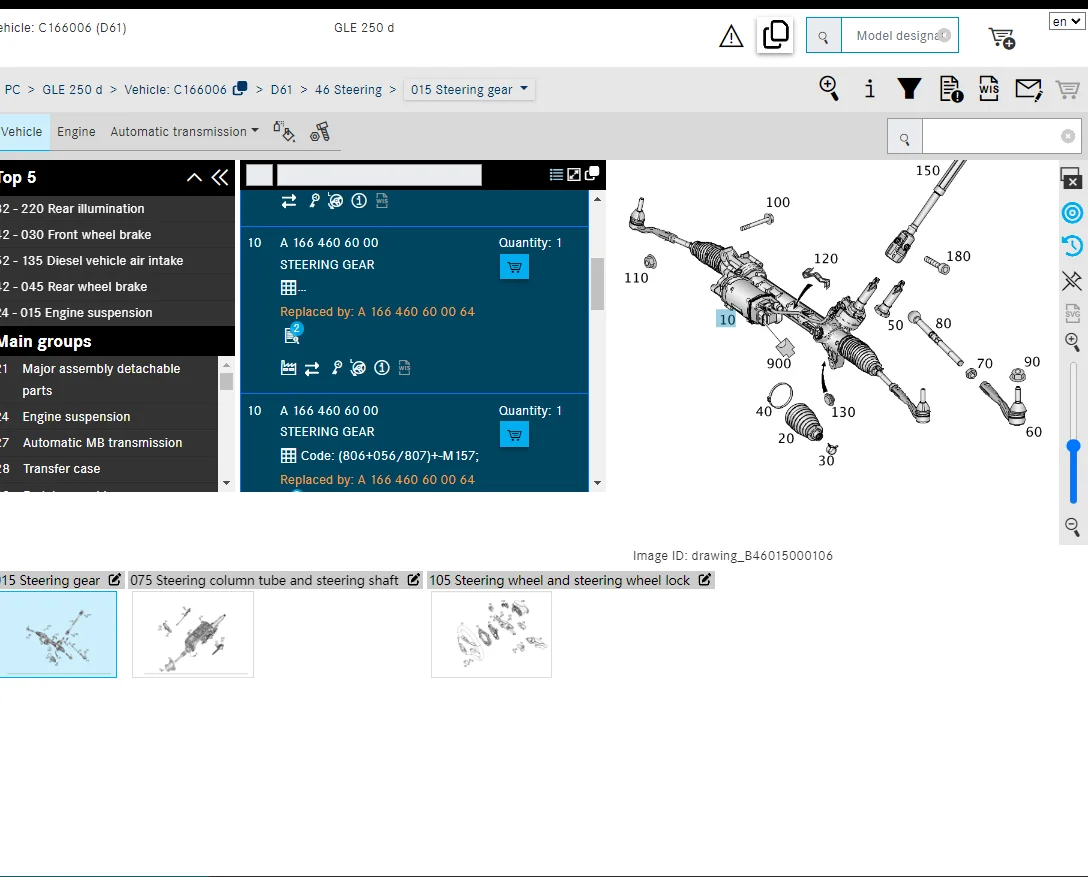The height and width of the screenshot is (877, 1088).
Task: Click the expand parts list fullscreen icon
Action: click(574, 174)
